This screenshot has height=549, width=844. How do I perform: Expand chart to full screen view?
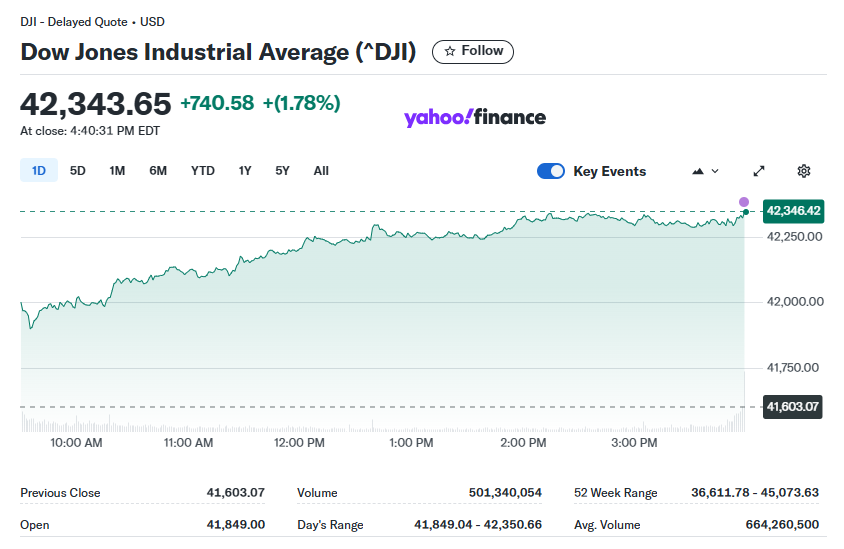coord(759,171)
